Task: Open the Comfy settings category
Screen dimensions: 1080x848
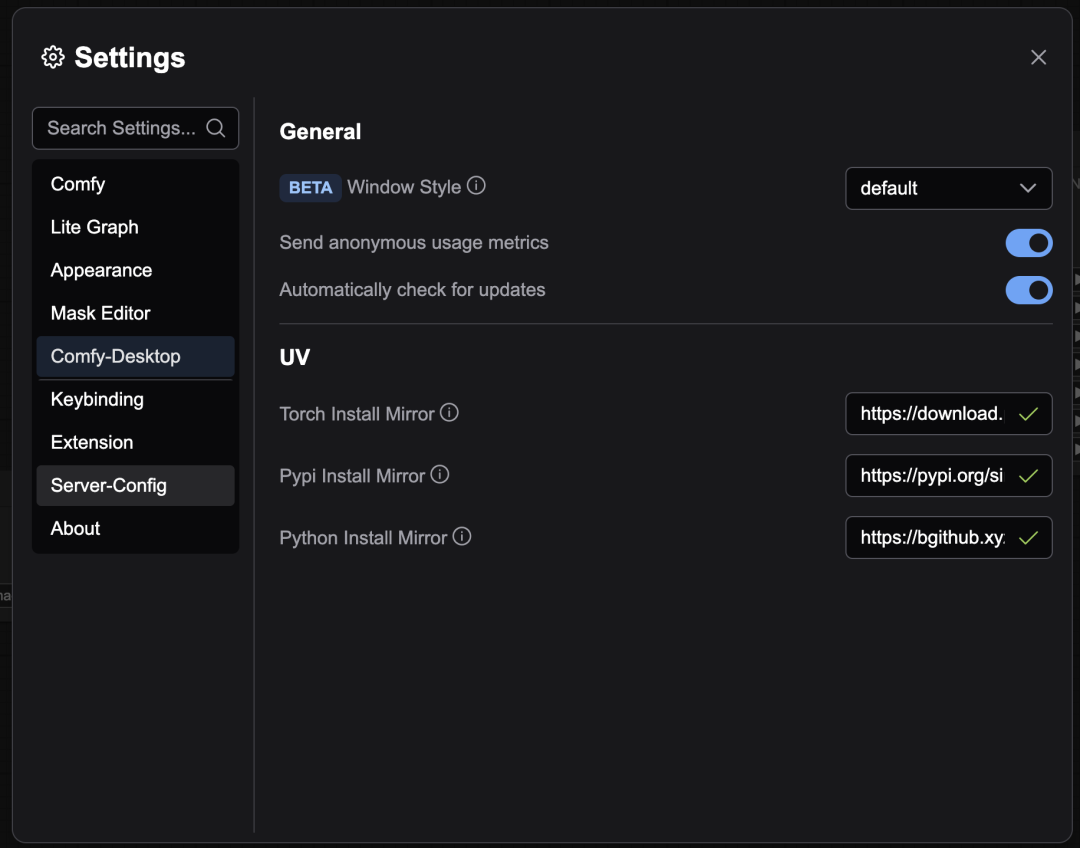Action: point(78,184)
